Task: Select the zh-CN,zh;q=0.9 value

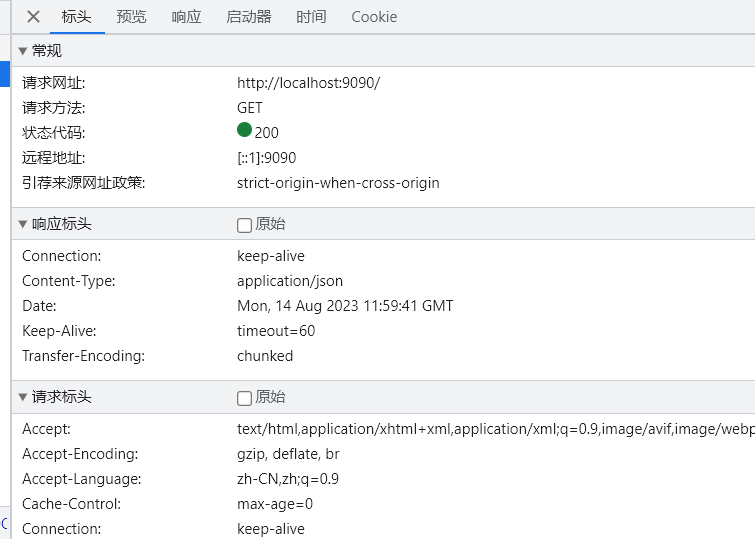Action: coord(288,479)
